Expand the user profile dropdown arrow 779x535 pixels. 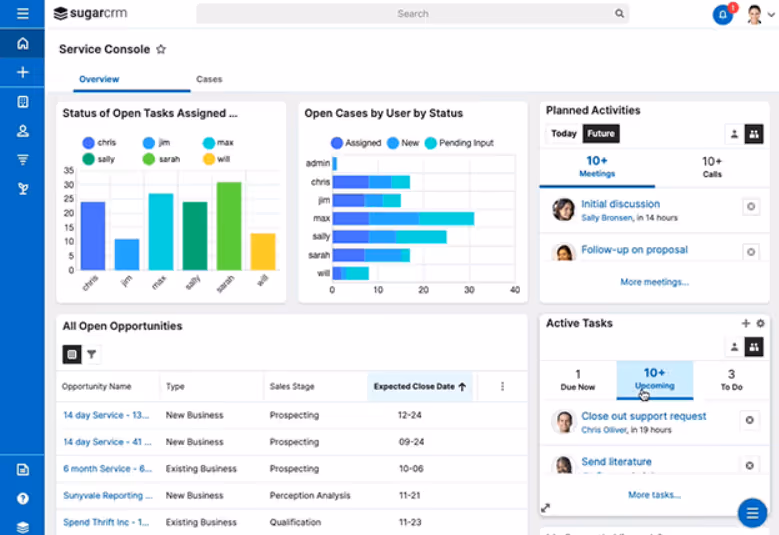click(x=771, y=15)
